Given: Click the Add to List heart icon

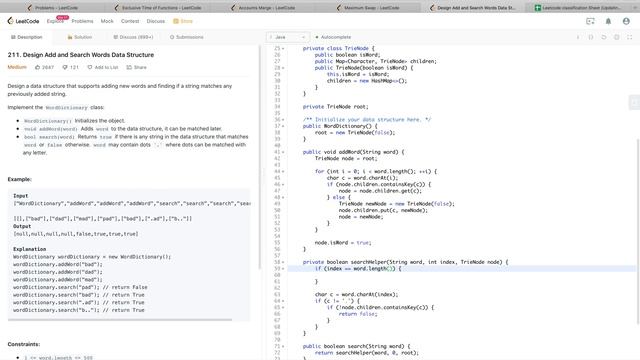Looking at the screenshot, I should point(90,67).
